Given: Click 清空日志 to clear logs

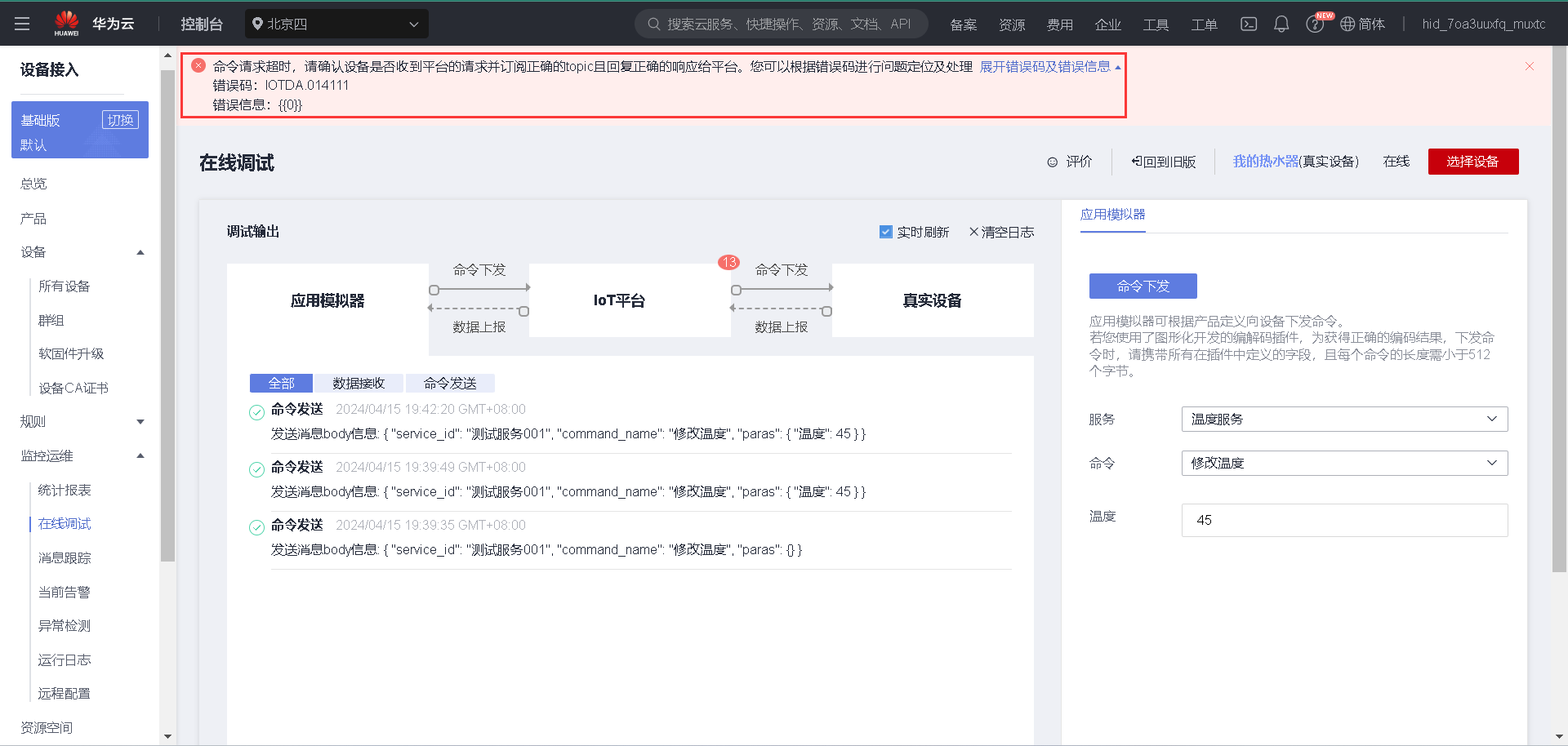Looking at the screenshot, I should (x=1001, y=232).
